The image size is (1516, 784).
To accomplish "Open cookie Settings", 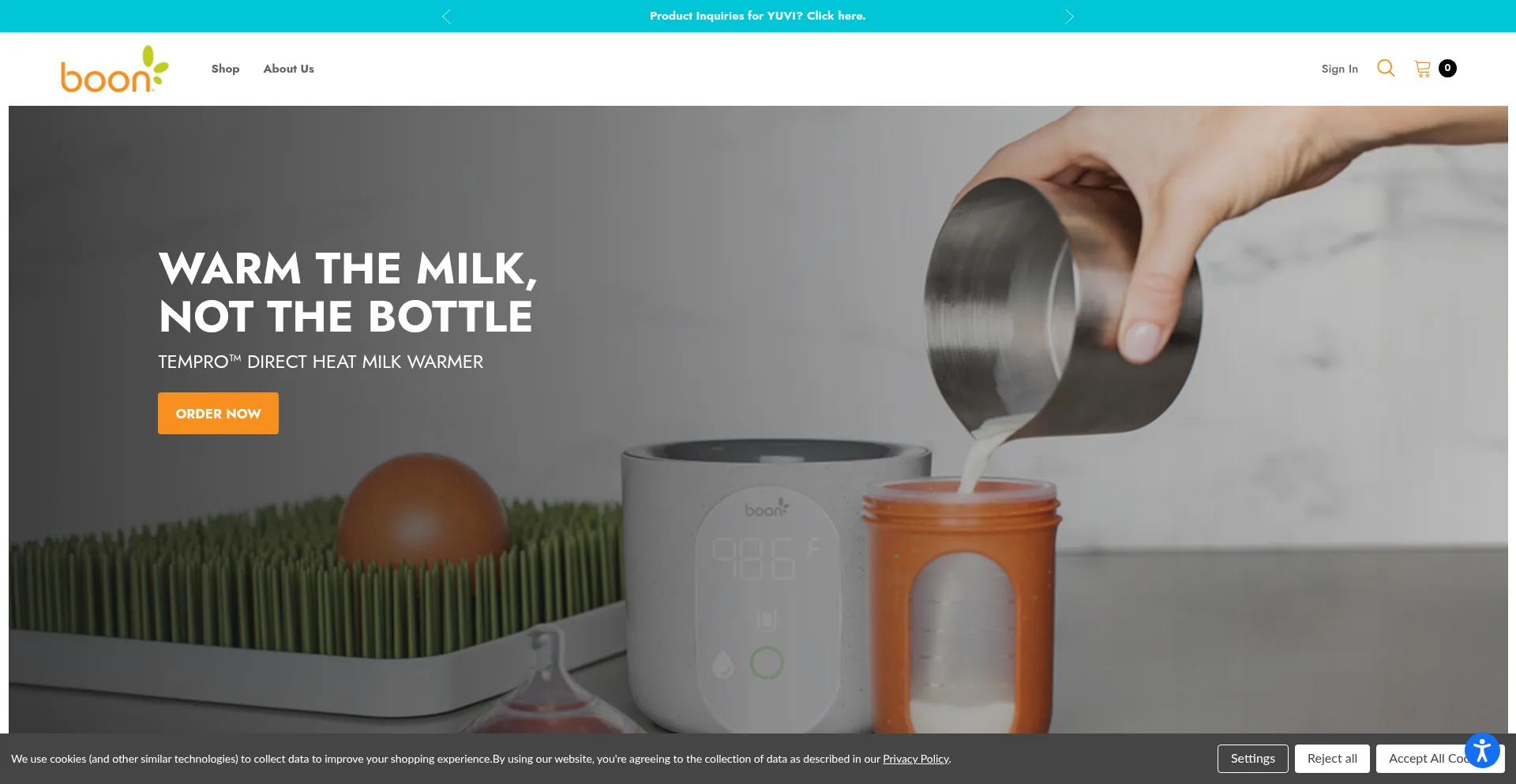I will 1253,759.
